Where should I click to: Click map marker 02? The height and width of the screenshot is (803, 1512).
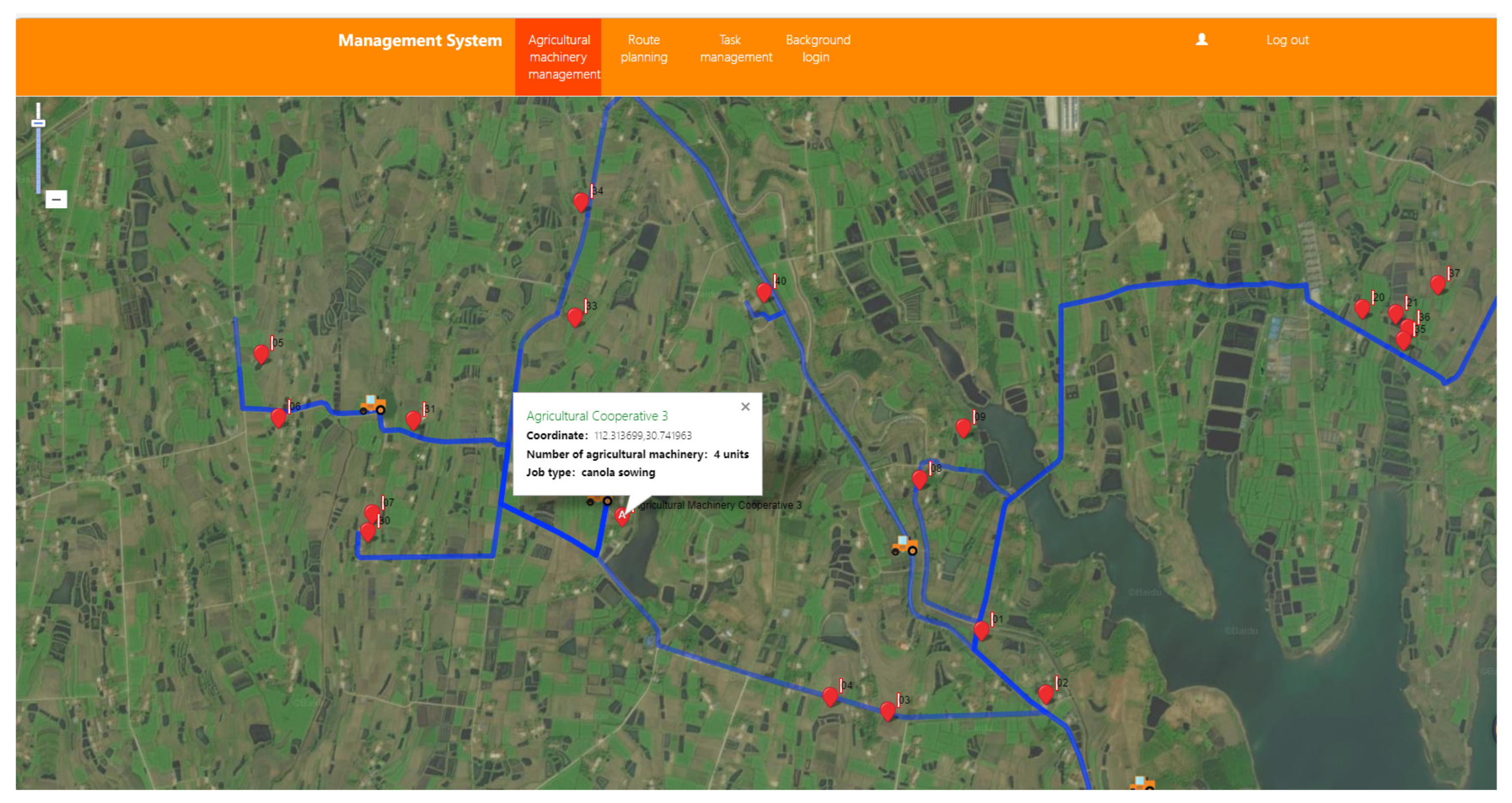(x=1045, y=694)
